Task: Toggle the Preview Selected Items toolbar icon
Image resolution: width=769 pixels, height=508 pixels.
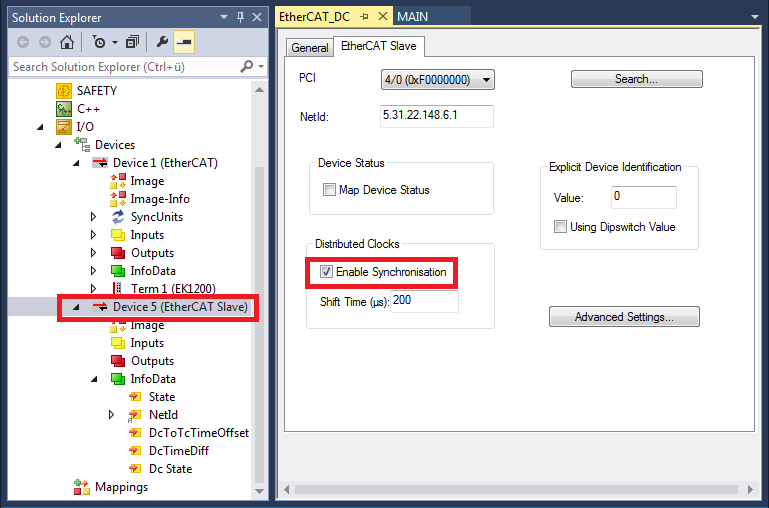Action: (x=184, y=42)
